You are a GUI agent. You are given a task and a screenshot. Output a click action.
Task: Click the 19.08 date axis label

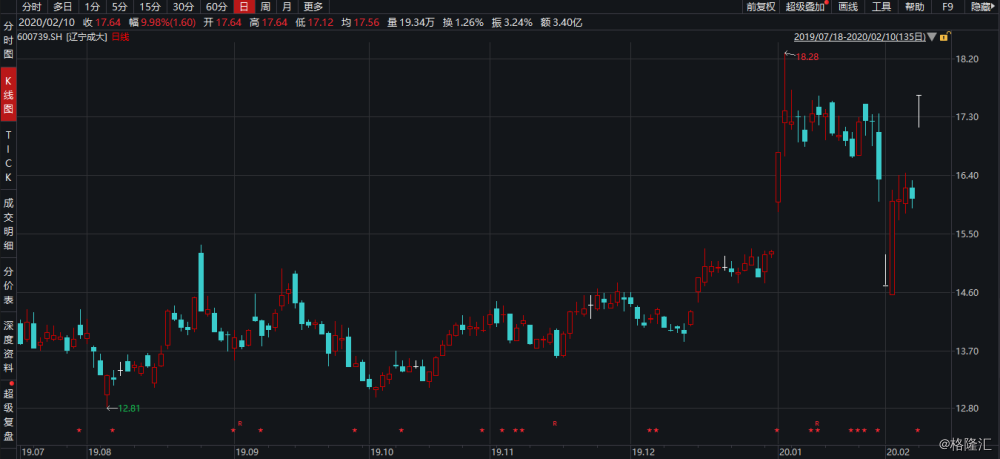tap(100, 452)
